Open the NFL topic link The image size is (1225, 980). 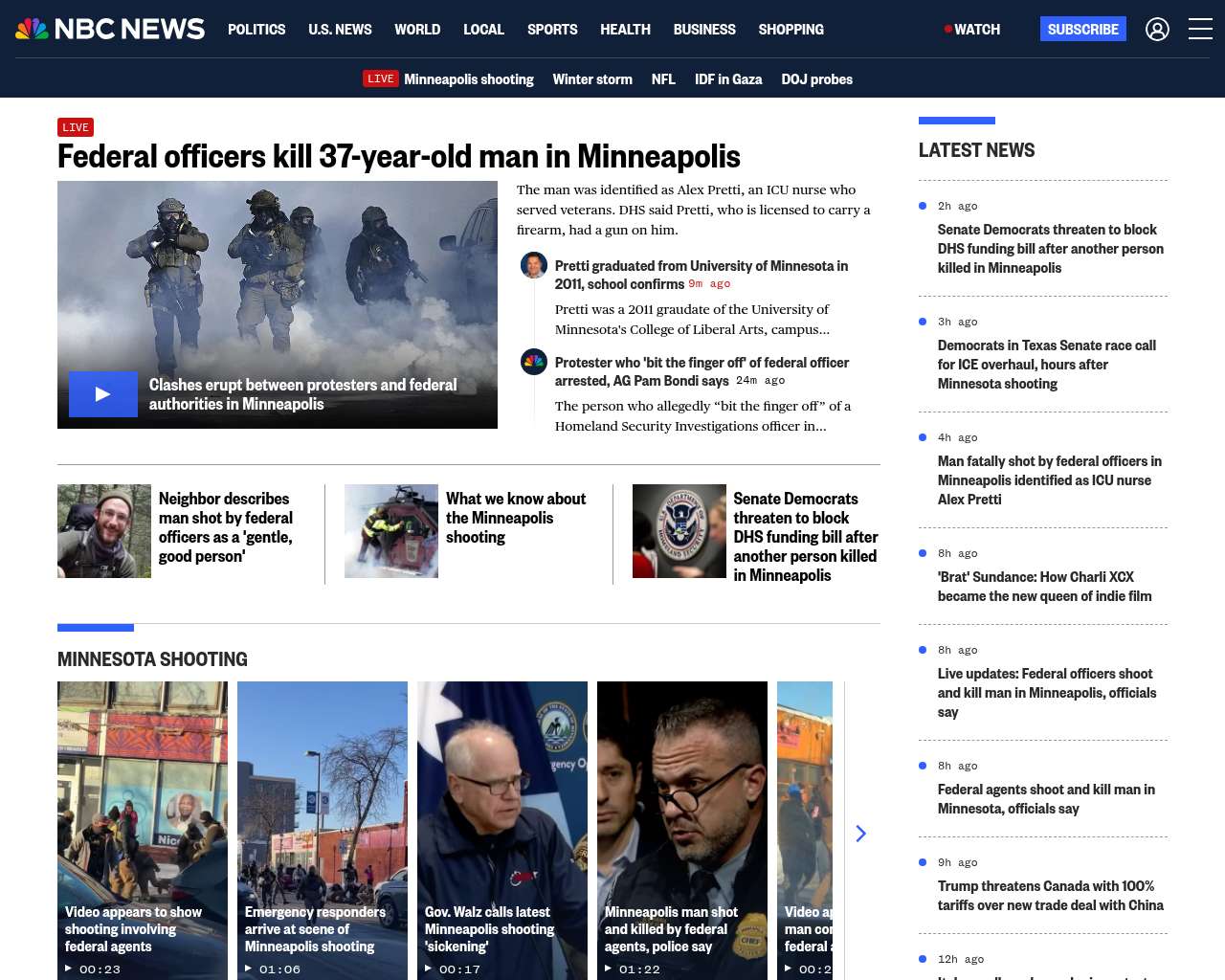coord(663,78)
